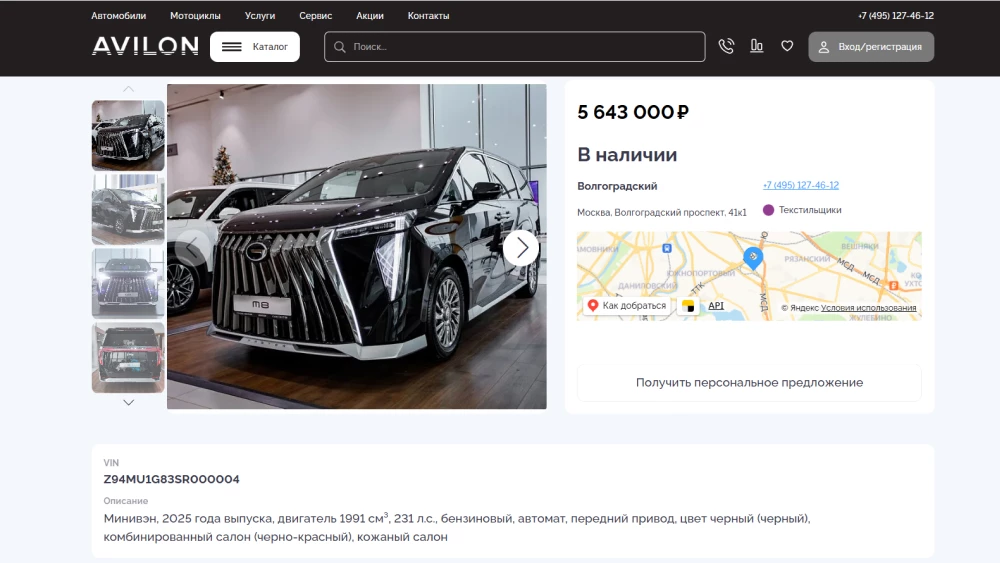Click hamburger icon inside Каталог button
Image resolution: width=1000 pixels, height=563 pixels.
pos(232,47)
